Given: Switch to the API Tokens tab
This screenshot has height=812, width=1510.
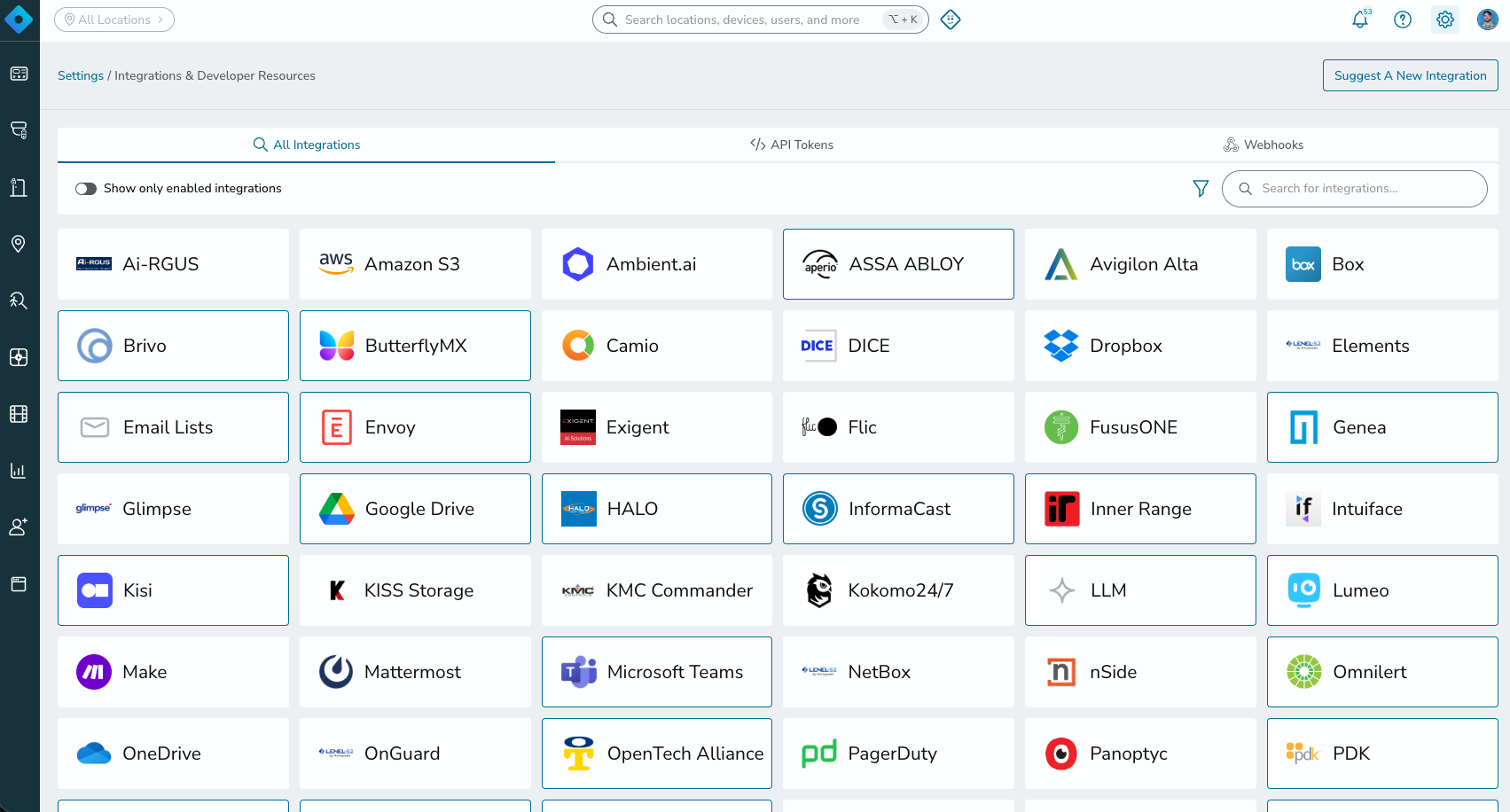Looking at the screenshot, I should pyautogui.click(x=792, y=144).
